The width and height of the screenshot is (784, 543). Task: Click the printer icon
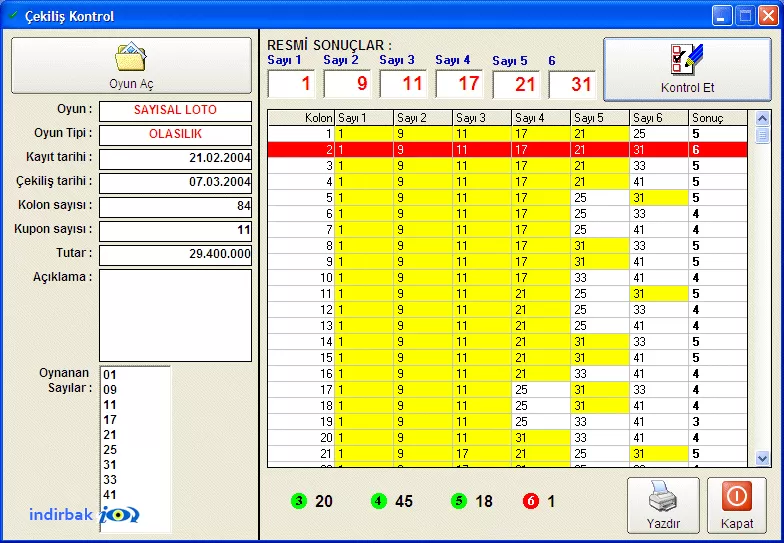(x=662, y=496)
